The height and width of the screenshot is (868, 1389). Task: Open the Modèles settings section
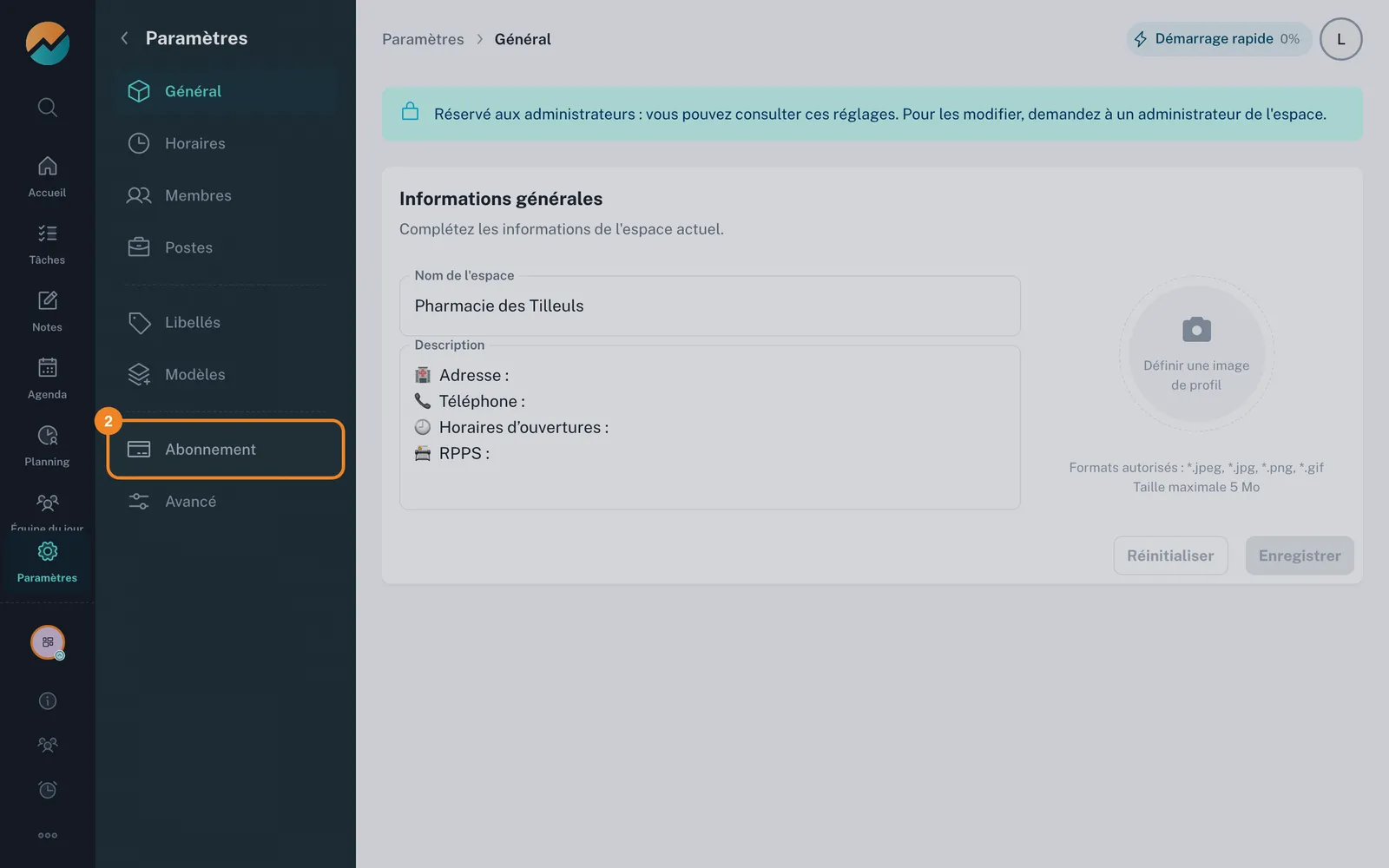(x=226, y=374)
